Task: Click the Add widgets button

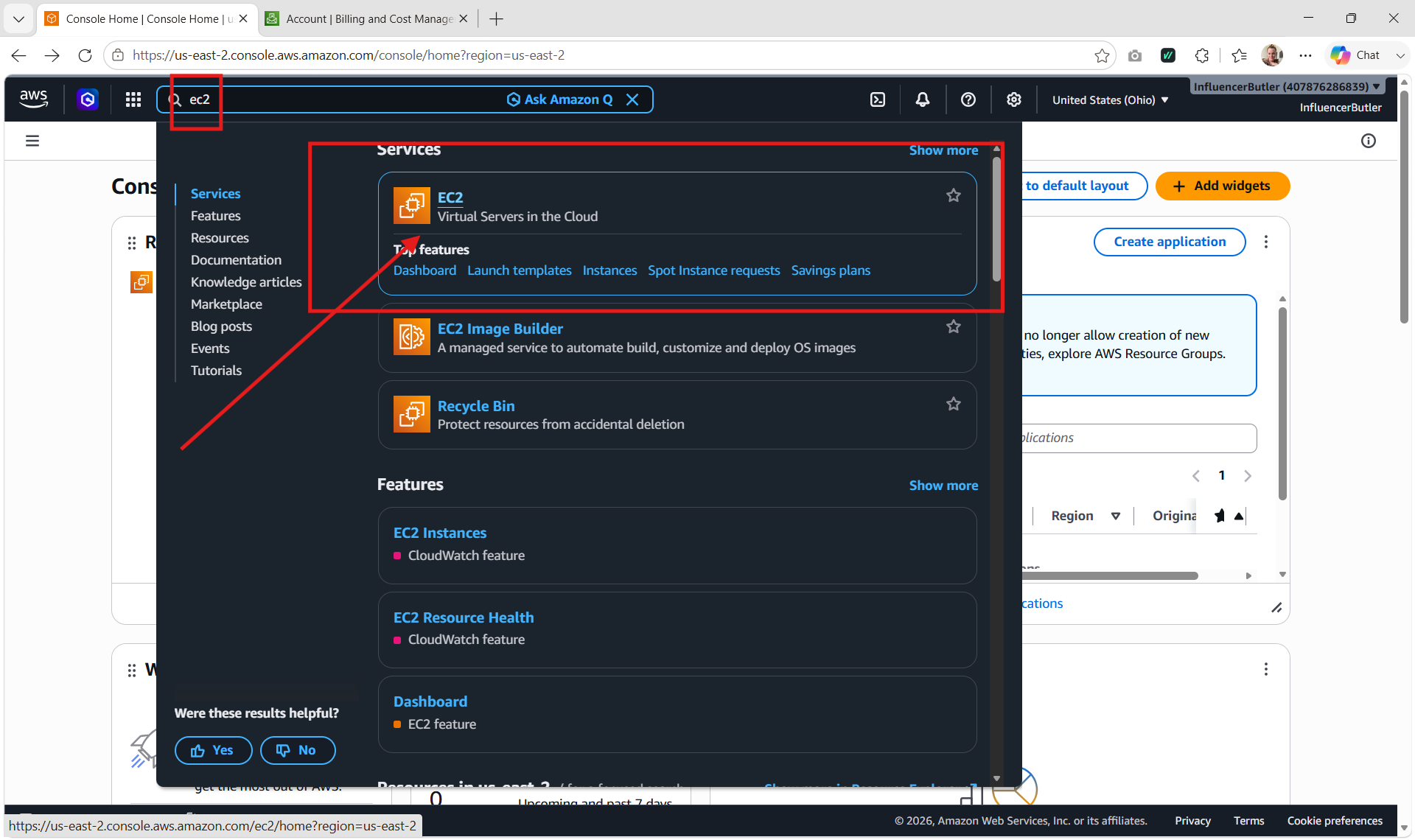Action: [1223, 186]
